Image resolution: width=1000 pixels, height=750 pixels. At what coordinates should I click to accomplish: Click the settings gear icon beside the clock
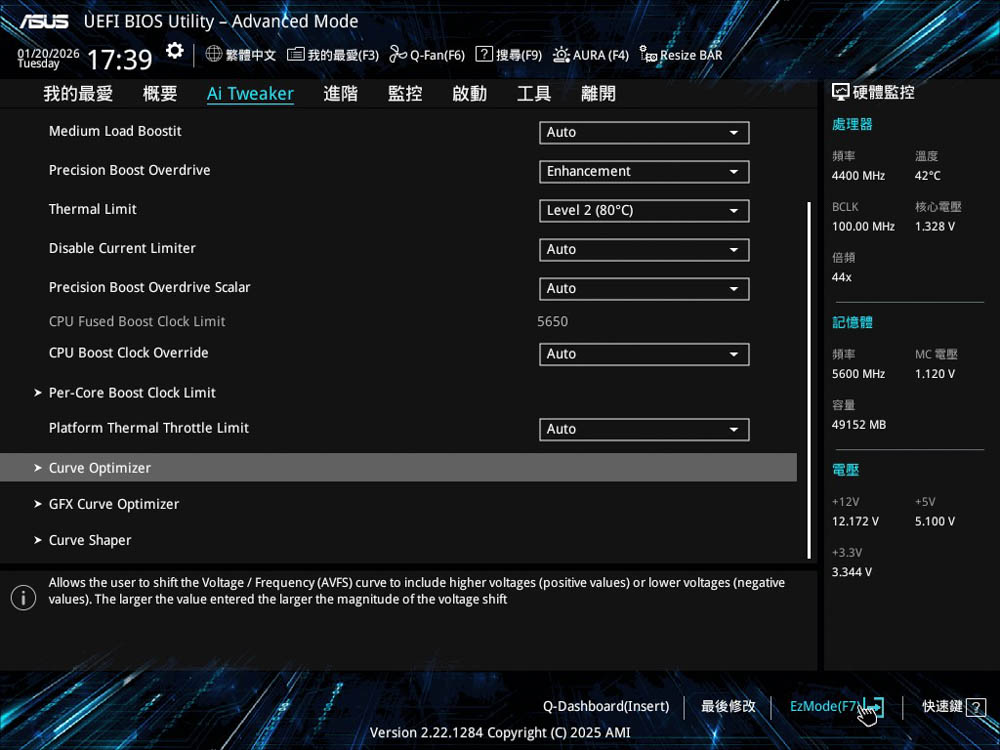pos(175,51)
